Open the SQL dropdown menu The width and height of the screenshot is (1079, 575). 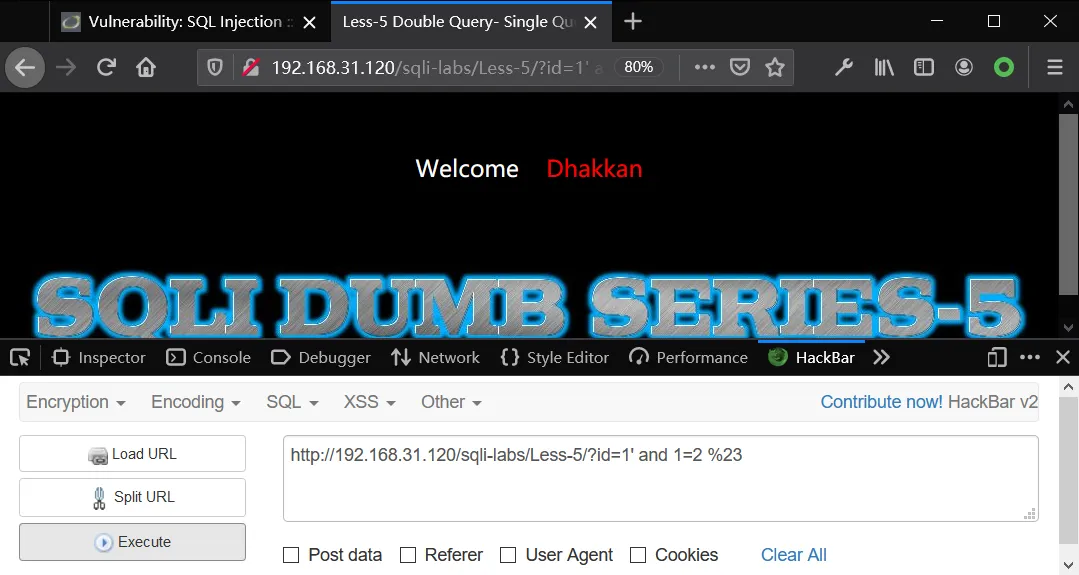292,402
